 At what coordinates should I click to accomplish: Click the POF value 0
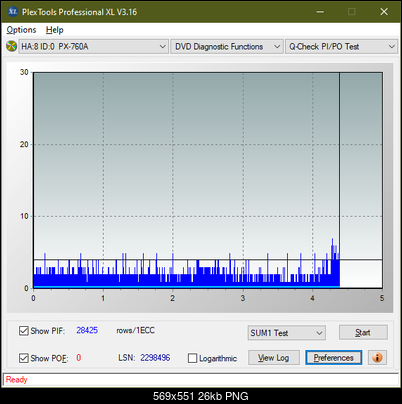point(79,358)
